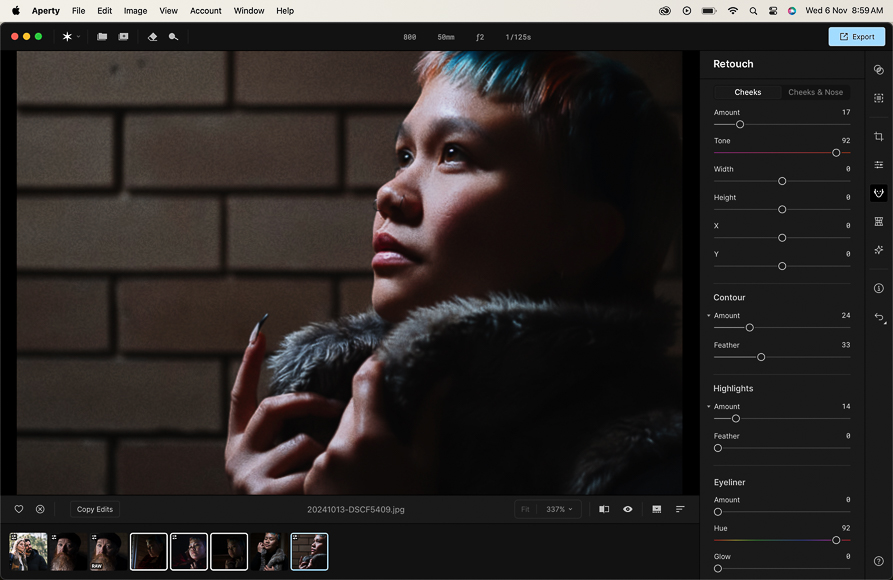Click the undo history arrow icon
893x580 pixels.
point(878,317)
